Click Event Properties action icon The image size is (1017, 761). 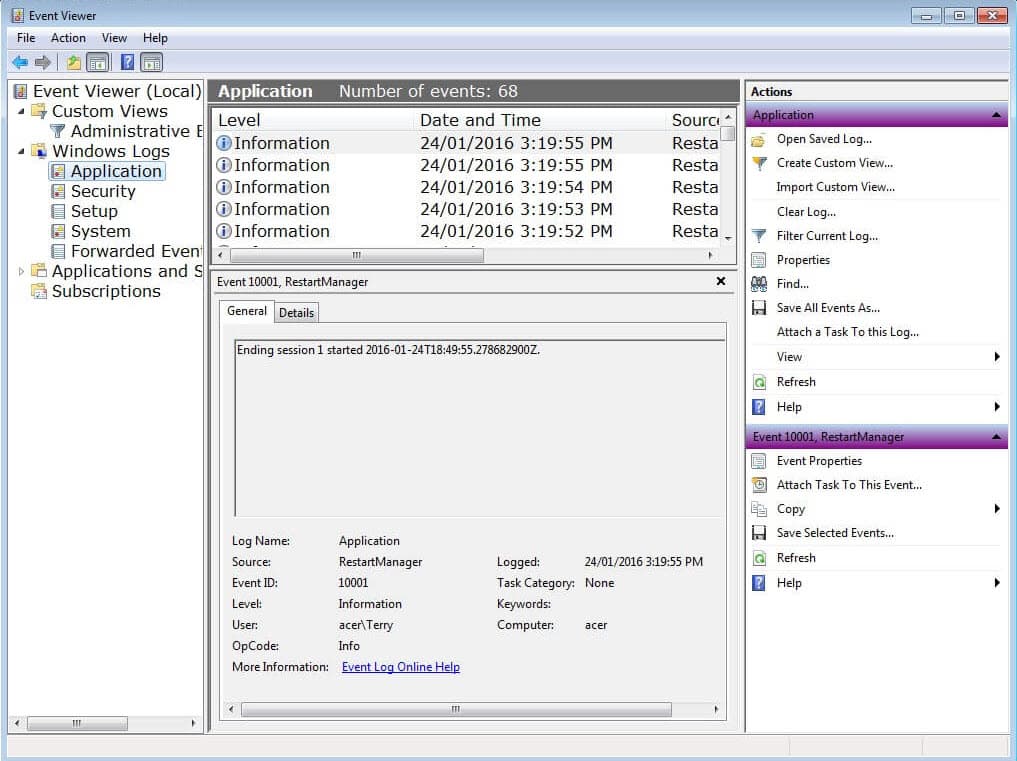pos(758,461)
